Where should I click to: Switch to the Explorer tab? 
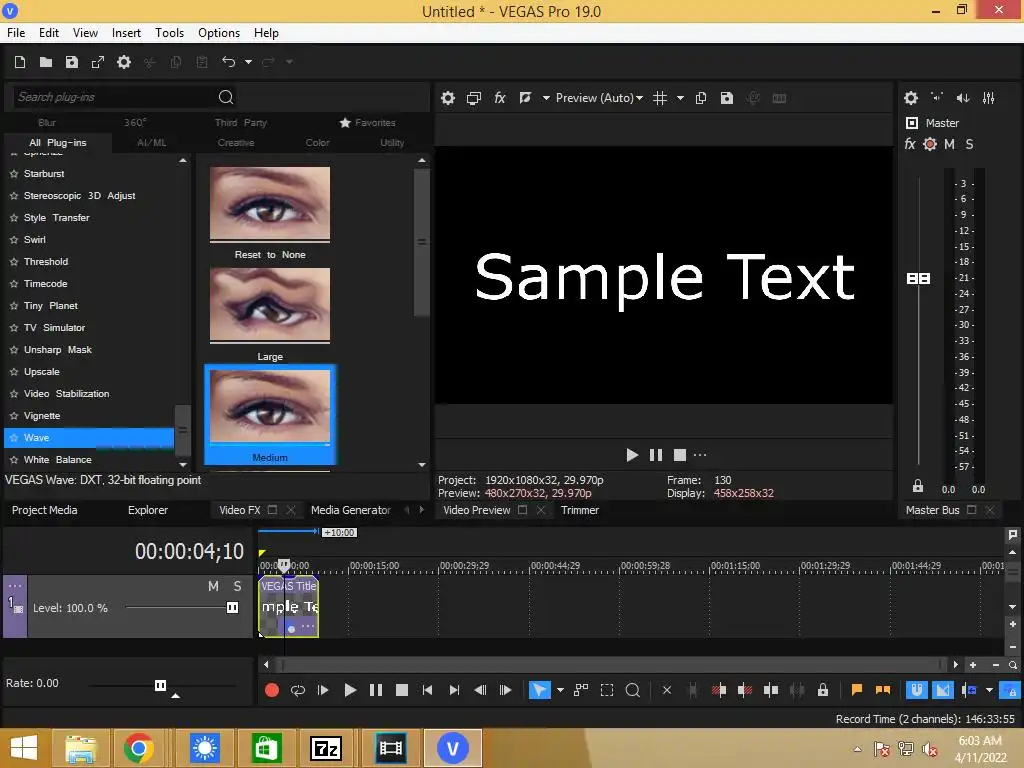click(x=148, y=510)
